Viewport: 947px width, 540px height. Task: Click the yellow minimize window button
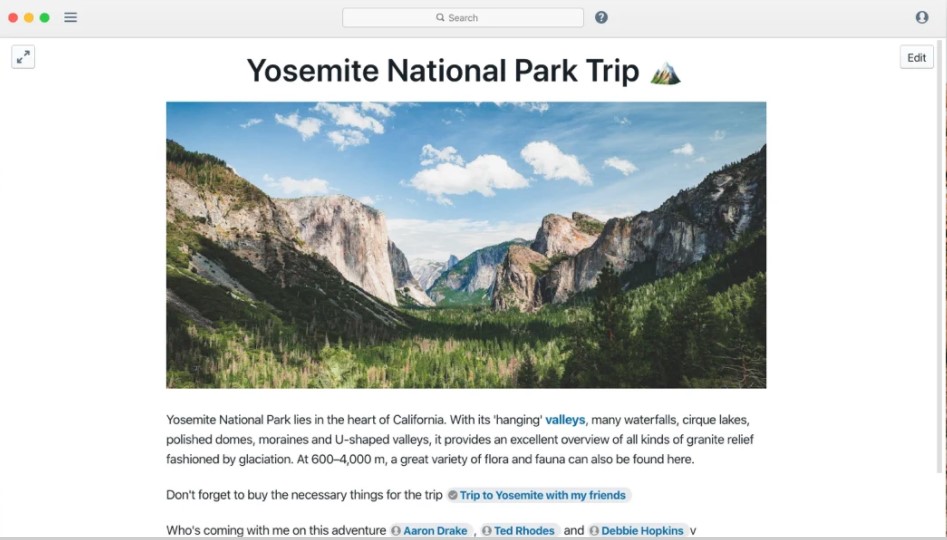pos(29,17)
